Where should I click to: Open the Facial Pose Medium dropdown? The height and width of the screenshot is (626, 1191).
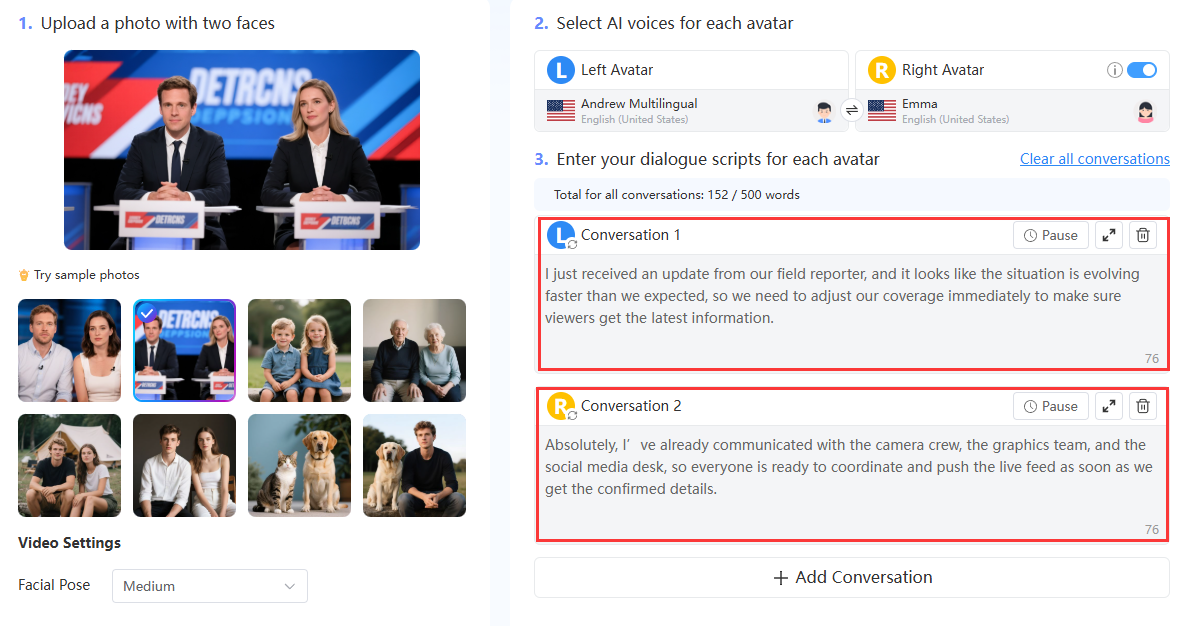210,586
